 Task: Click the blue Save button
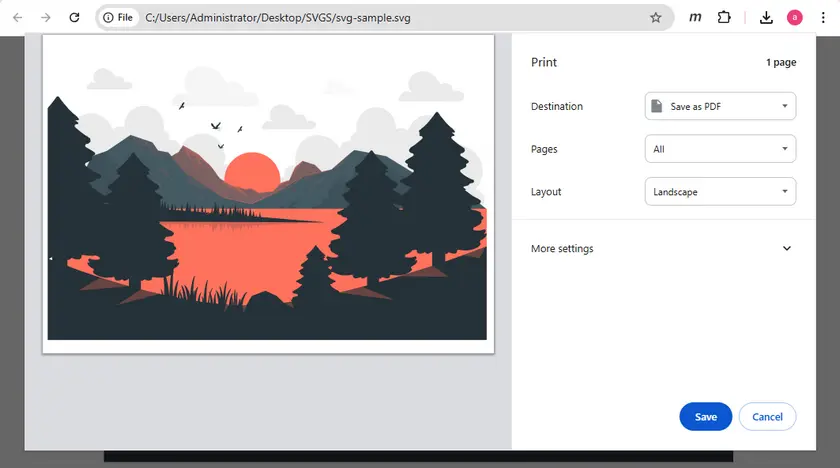pos(705,417)
